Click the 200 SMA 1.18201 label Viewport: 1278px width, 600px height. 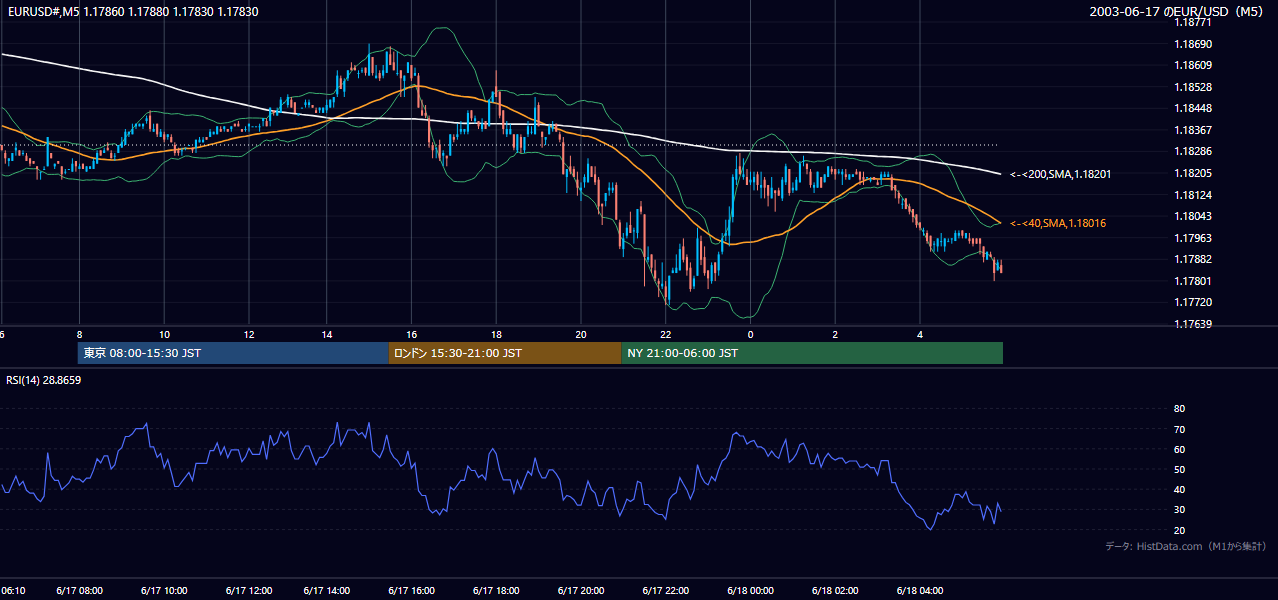tap(1060, 174)
